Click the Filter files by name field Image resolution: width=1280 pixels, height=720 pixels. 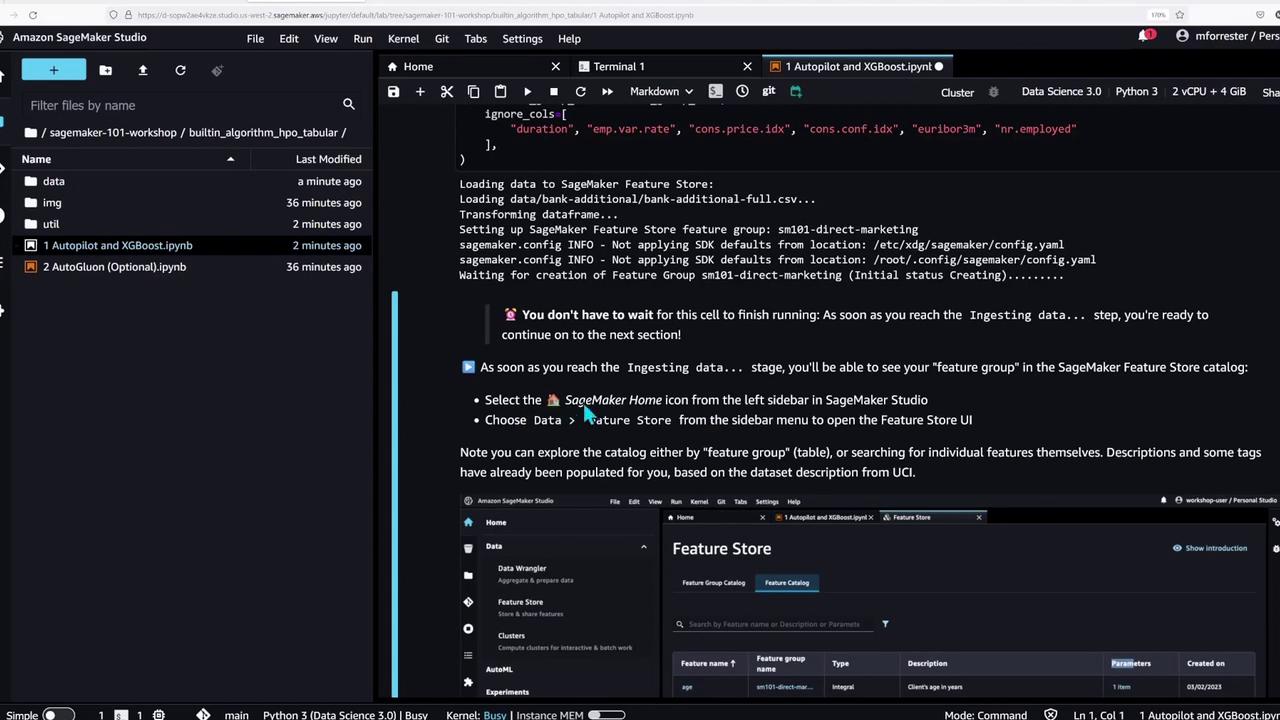pos(180,105)
